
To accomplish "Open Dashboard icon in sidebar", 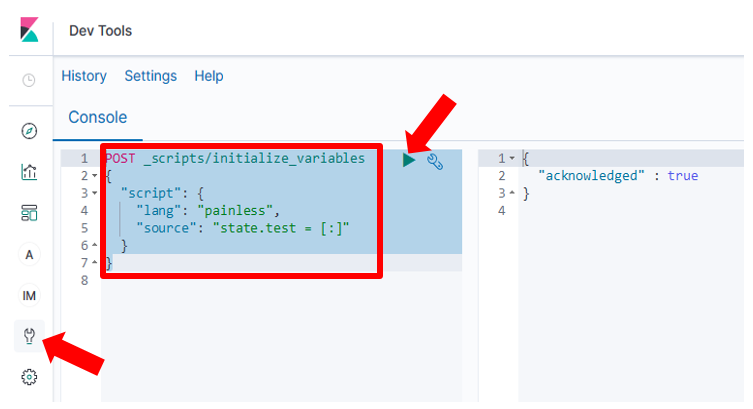I will (29, 213).
